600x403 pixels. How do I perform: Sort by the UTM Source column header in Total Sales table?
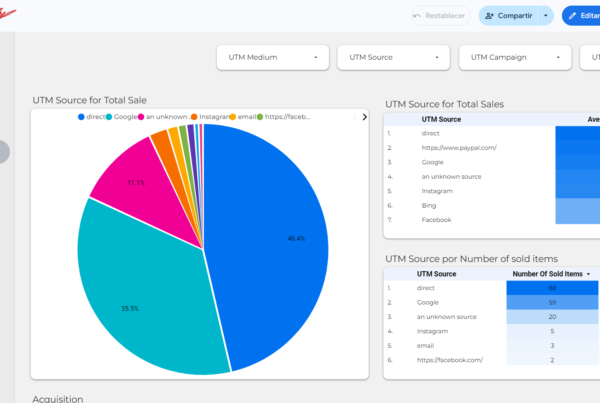pyautogui.click(x=441, y=119)
